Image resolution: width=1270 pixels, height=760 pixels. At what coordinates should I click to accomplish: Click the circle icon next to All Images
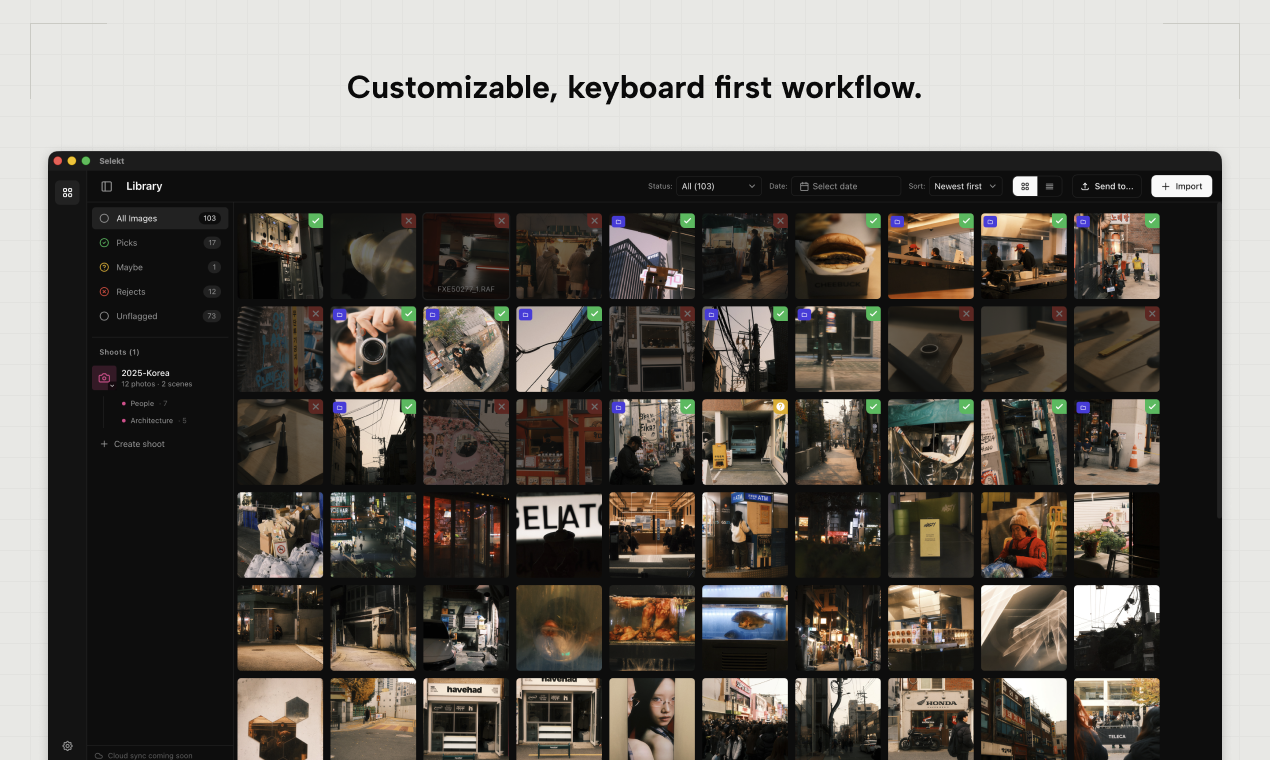coord(104,218)
